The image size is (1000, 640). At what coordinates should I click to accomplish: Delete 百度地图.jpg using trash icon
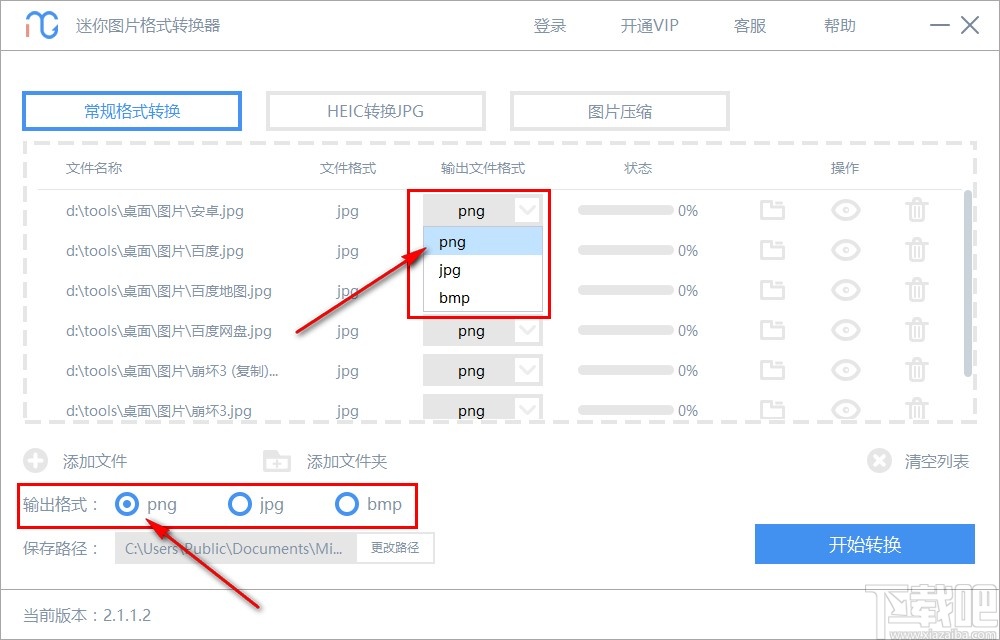(x=917, y=290)
